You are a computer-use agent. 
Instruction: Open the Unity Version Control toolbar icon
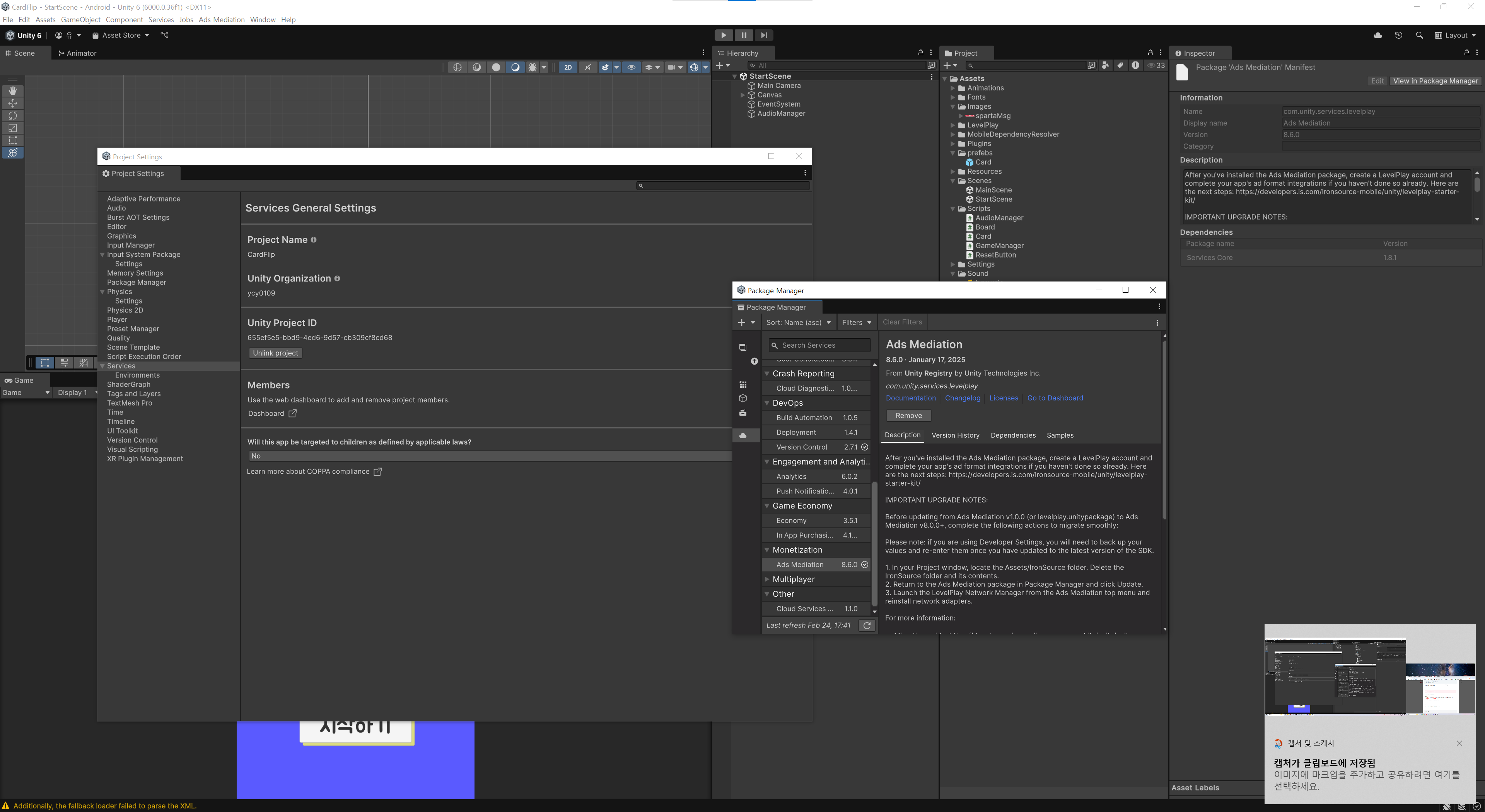[164, 35]
